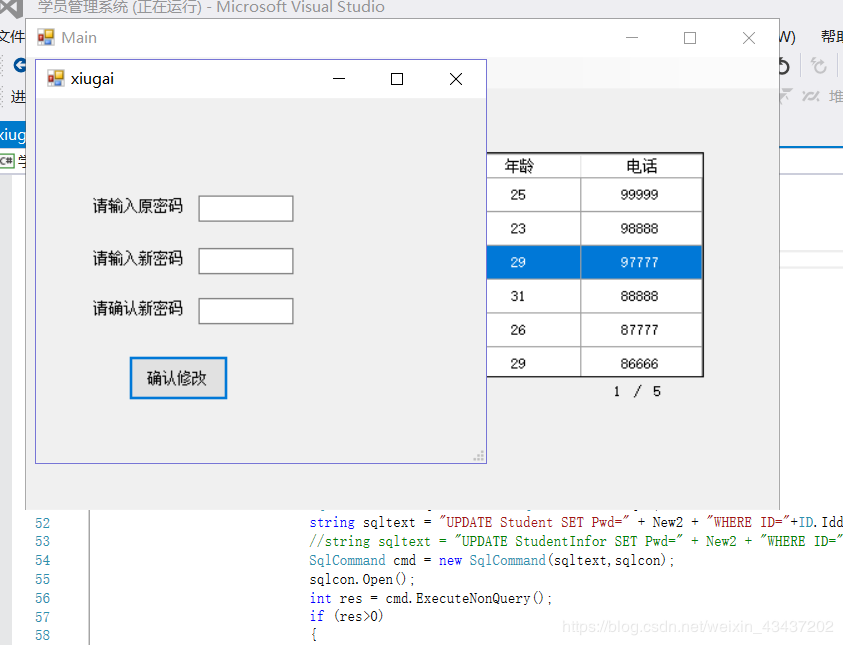
Task: Select the age cell 31
Action: pyautogui.click(x=533, y=296)
